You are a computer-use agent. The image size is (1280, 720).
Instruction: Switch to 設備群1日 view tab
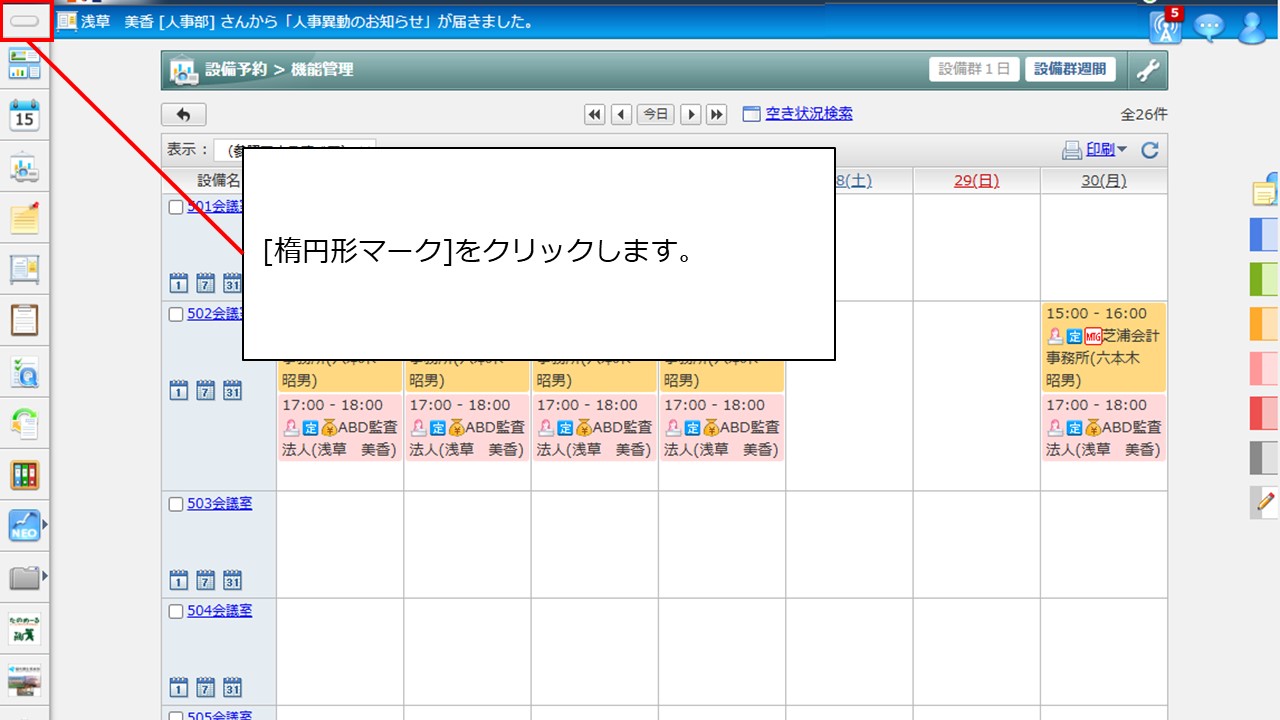pos(974,69)
